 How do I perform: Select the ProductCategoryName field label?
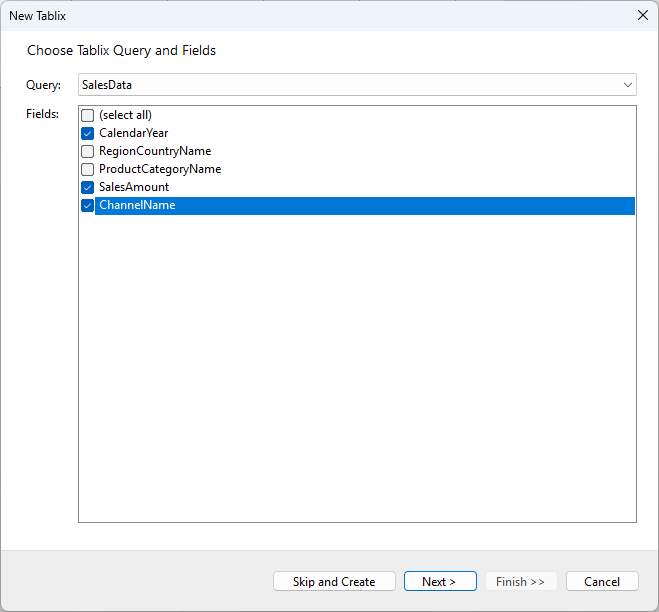pos(160,169)
